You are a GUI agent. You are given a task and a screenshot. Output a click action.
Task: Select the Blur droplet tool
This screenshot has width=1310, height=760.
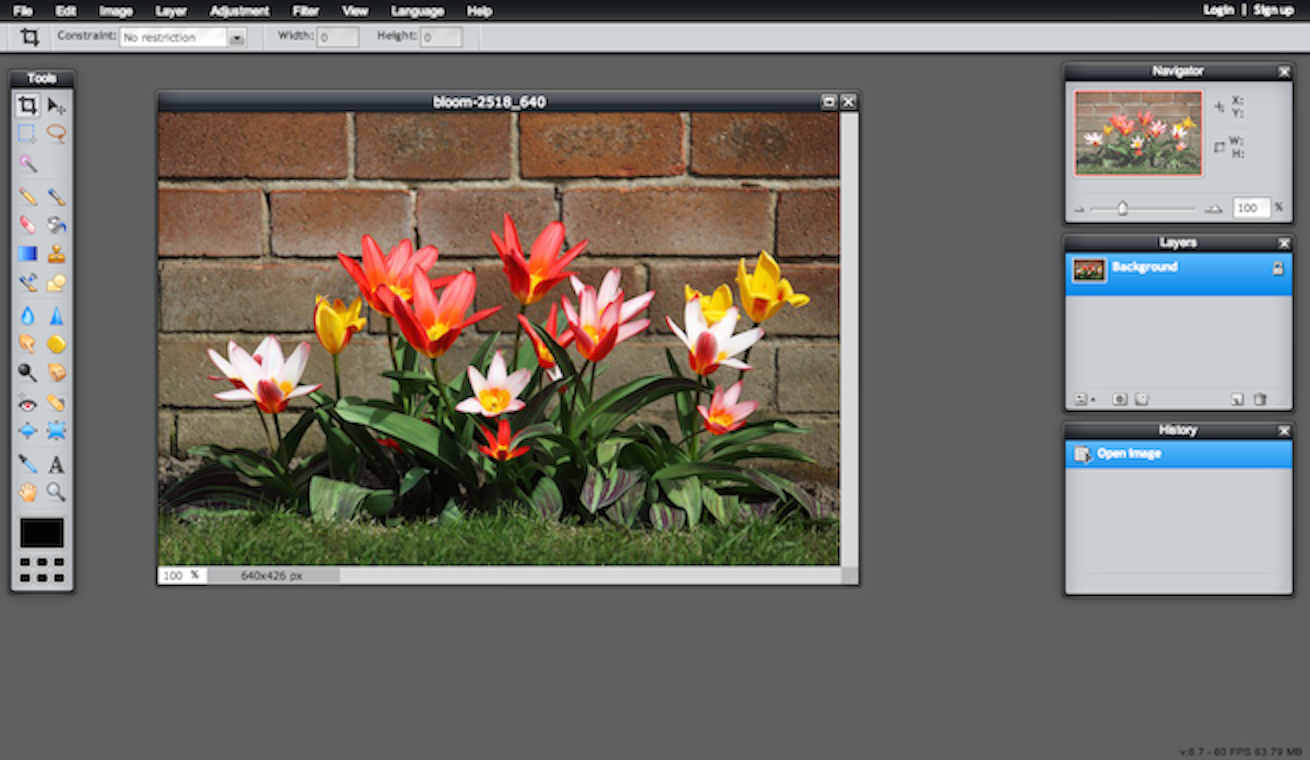pos(28,316)
